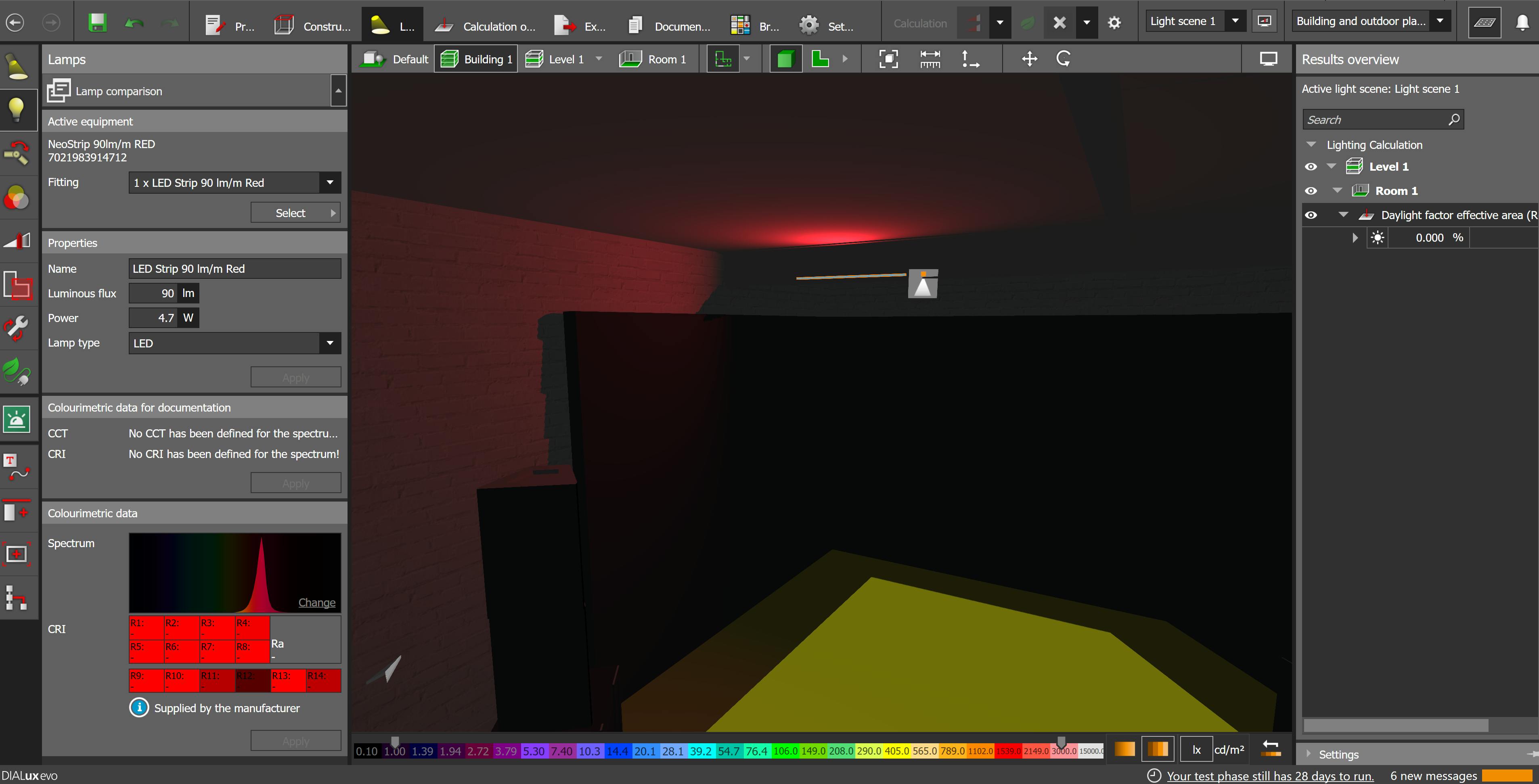
Task: Open the notifications bell icon
Action: click(1522, 23)
